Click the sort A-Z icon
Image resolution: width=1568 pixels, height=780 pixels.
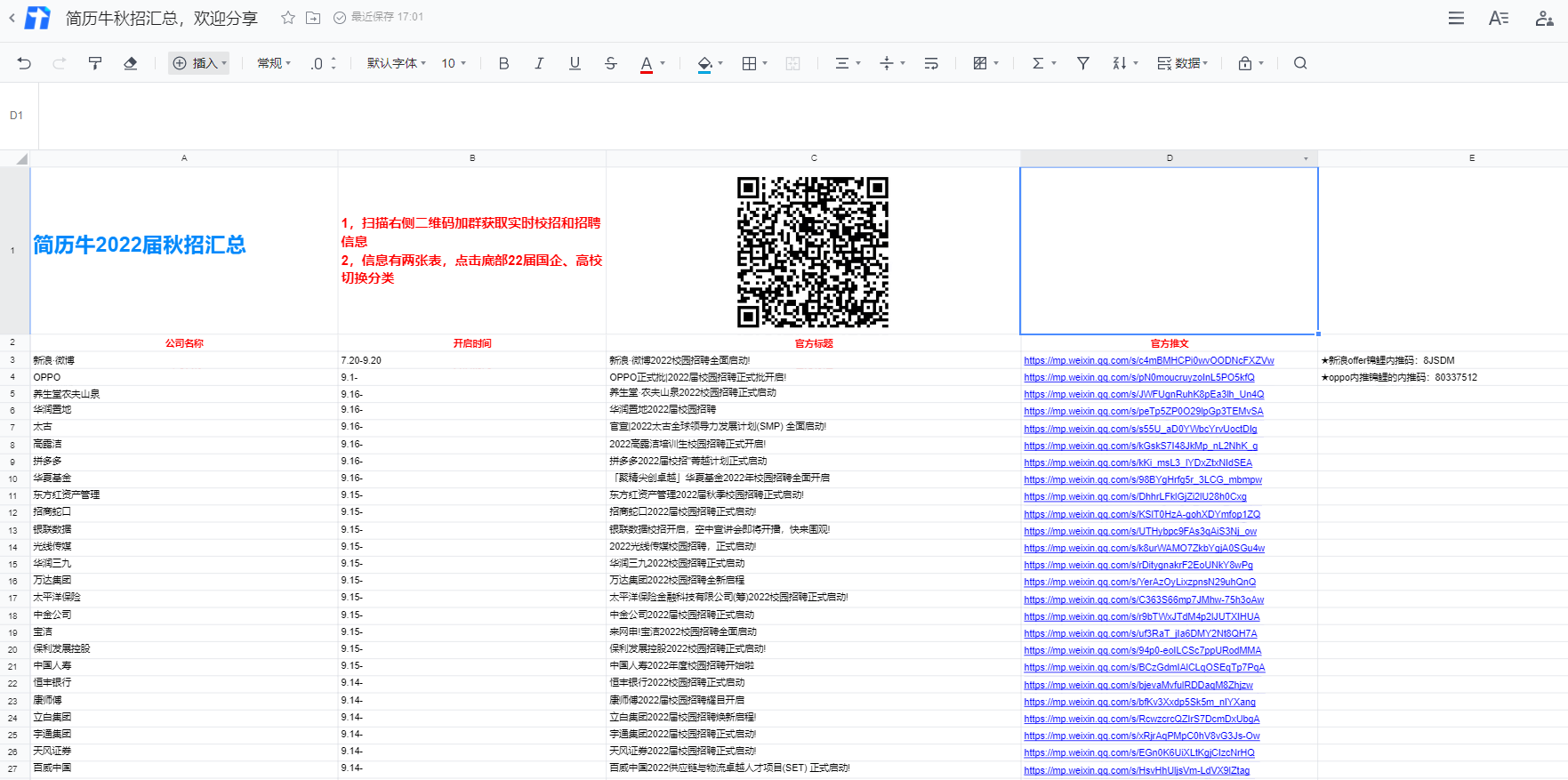1120,63
